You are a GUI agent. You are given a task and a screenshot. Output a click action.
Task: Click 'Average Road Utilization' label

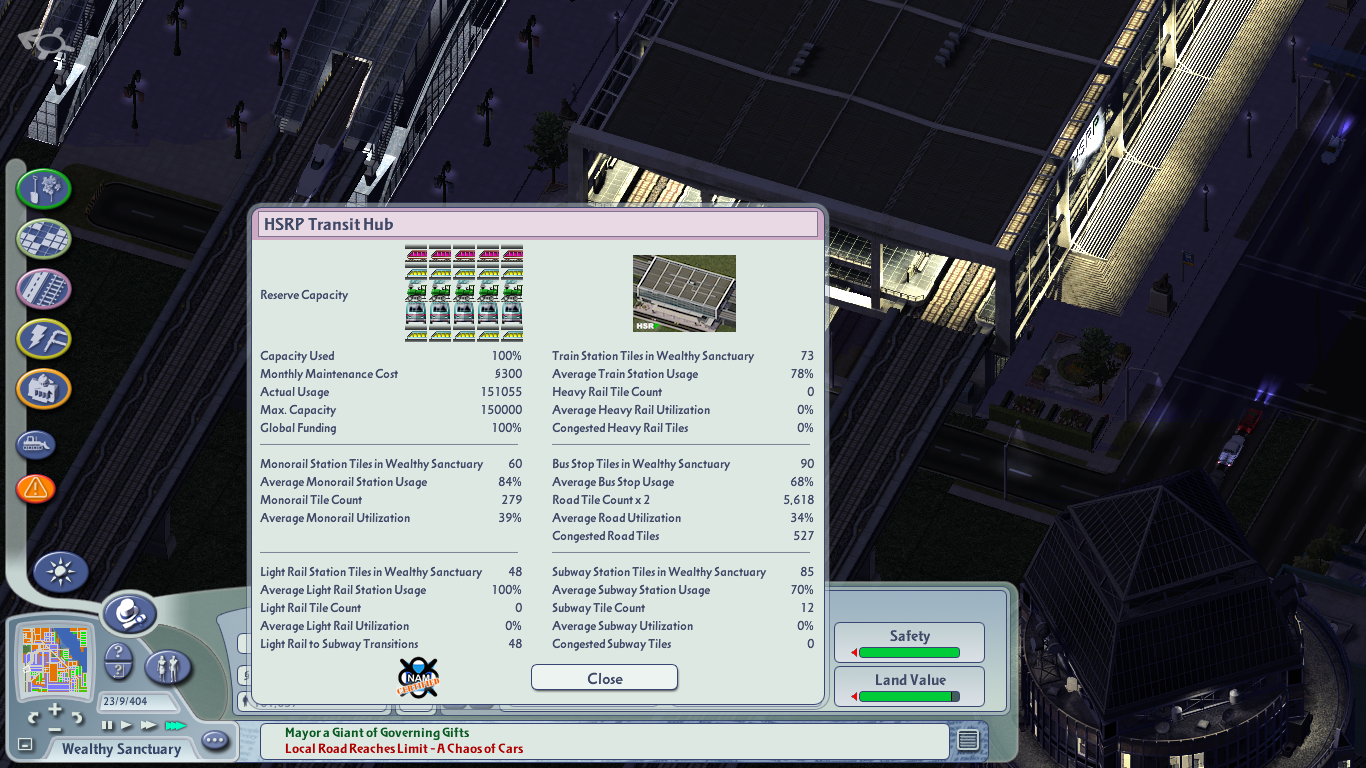point(616,518)
